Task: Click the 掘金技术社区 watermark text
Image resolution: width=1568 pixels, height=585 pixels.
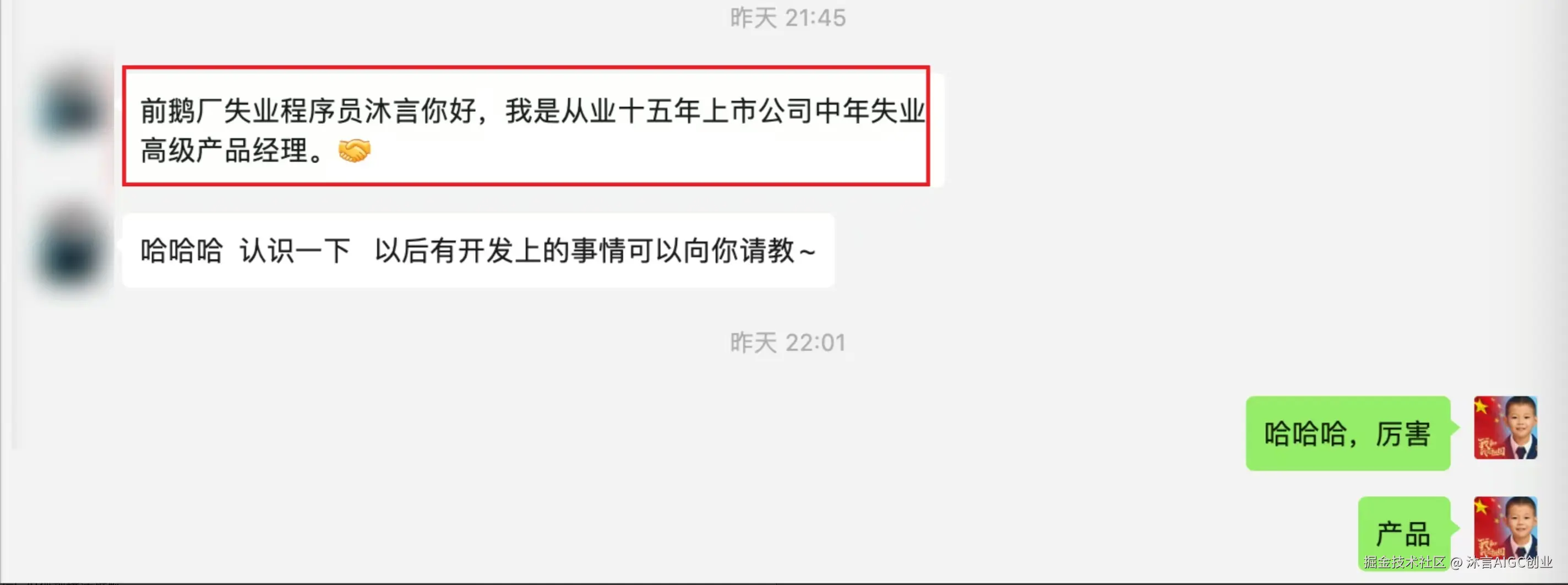Action: [1403, 562]
